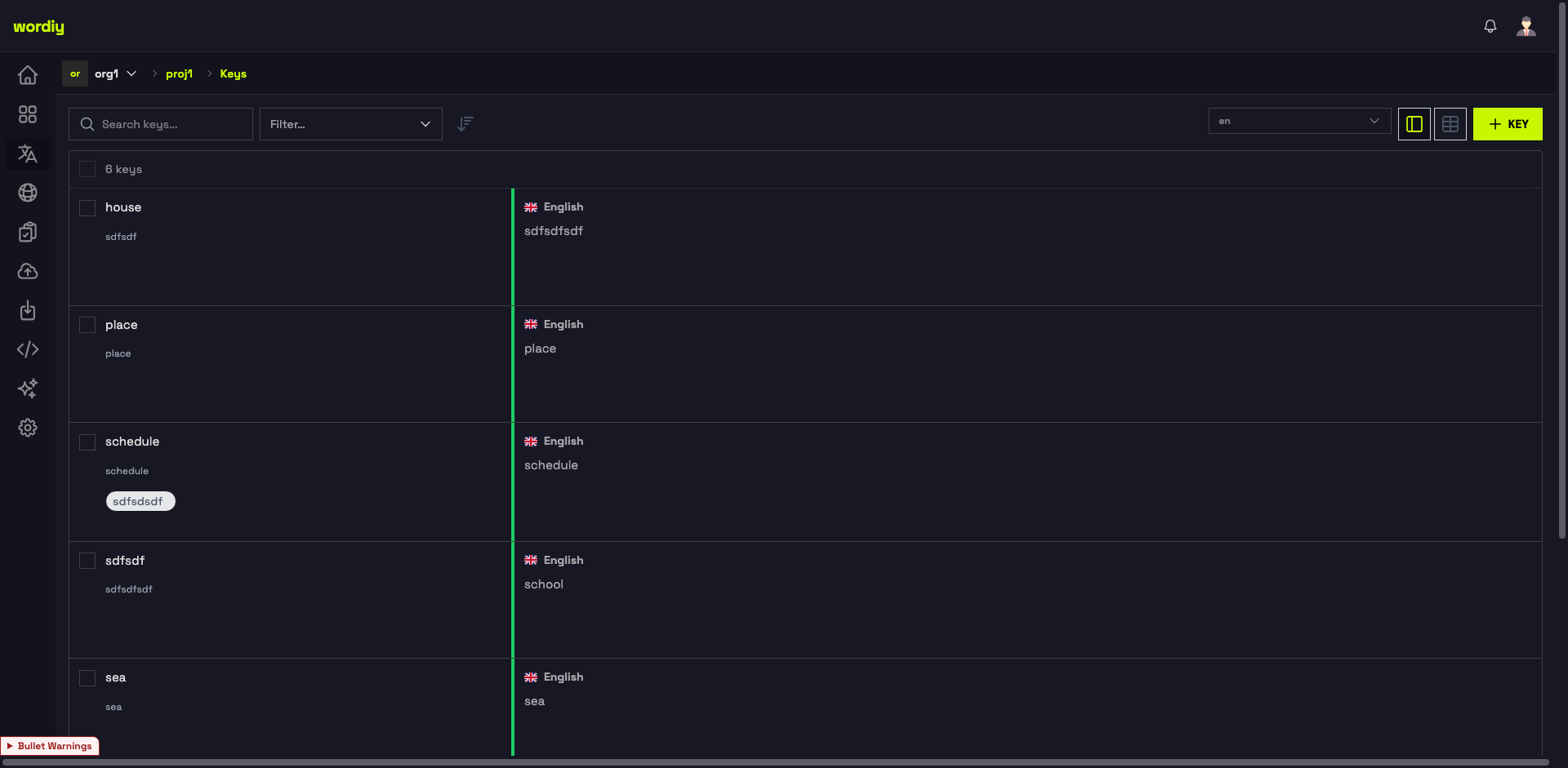
Task: Click the 6 keys count label
Action: point(123,169)
